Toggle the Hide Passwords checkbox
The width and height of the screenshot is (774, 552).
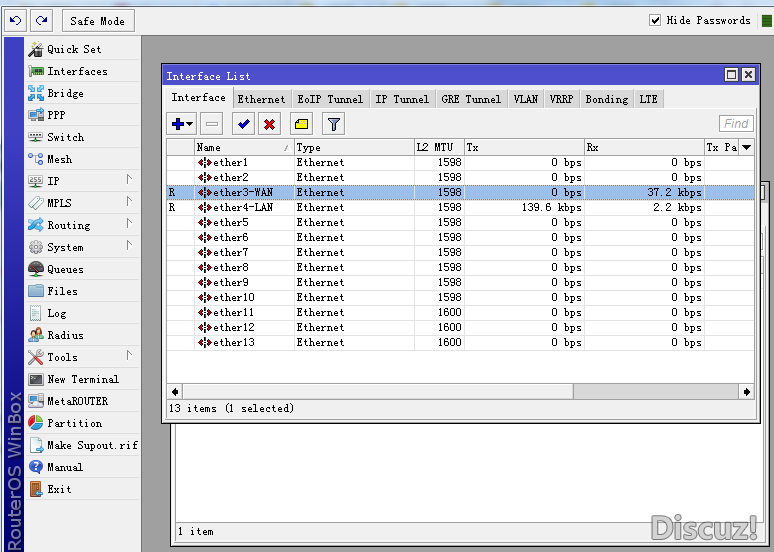point(655,20)
